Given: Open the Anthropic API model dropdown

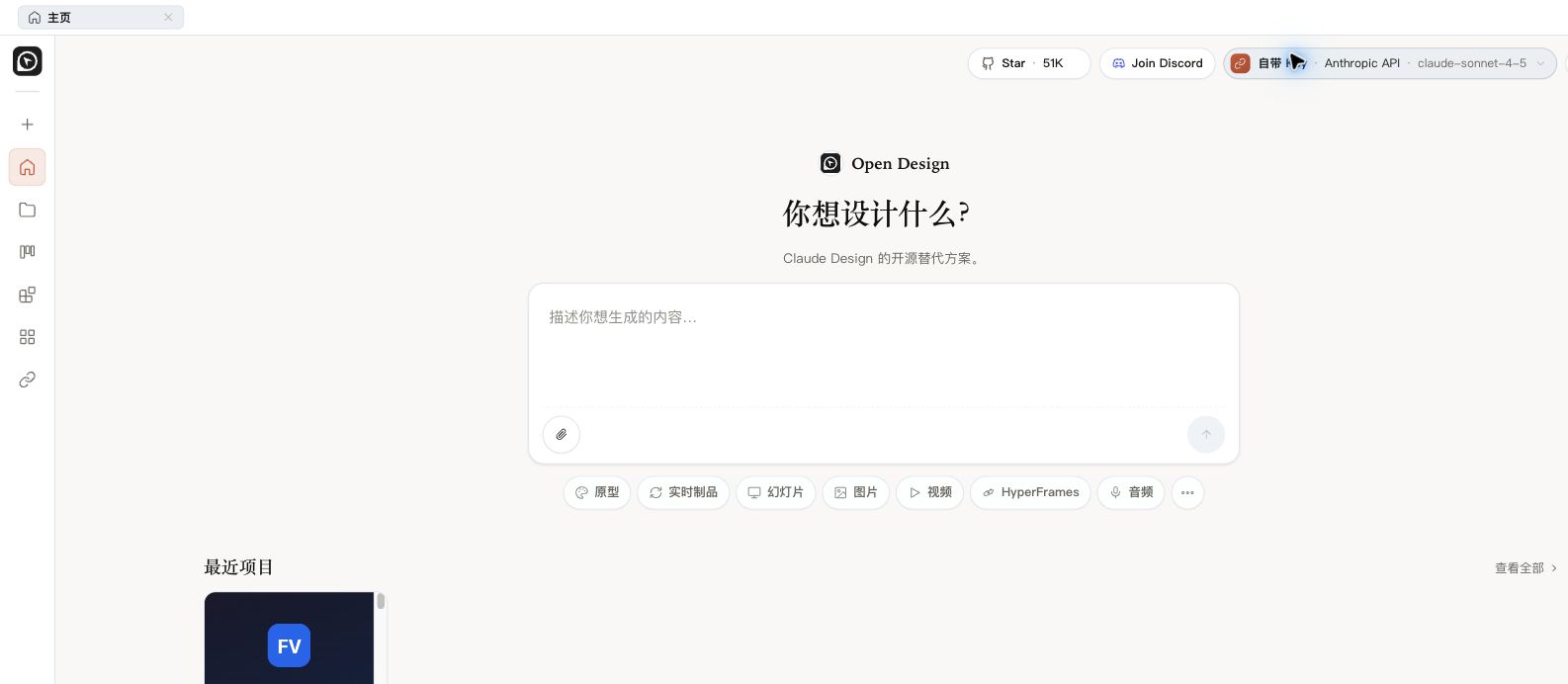Looking at the screenshot, I should [1390, 63].
